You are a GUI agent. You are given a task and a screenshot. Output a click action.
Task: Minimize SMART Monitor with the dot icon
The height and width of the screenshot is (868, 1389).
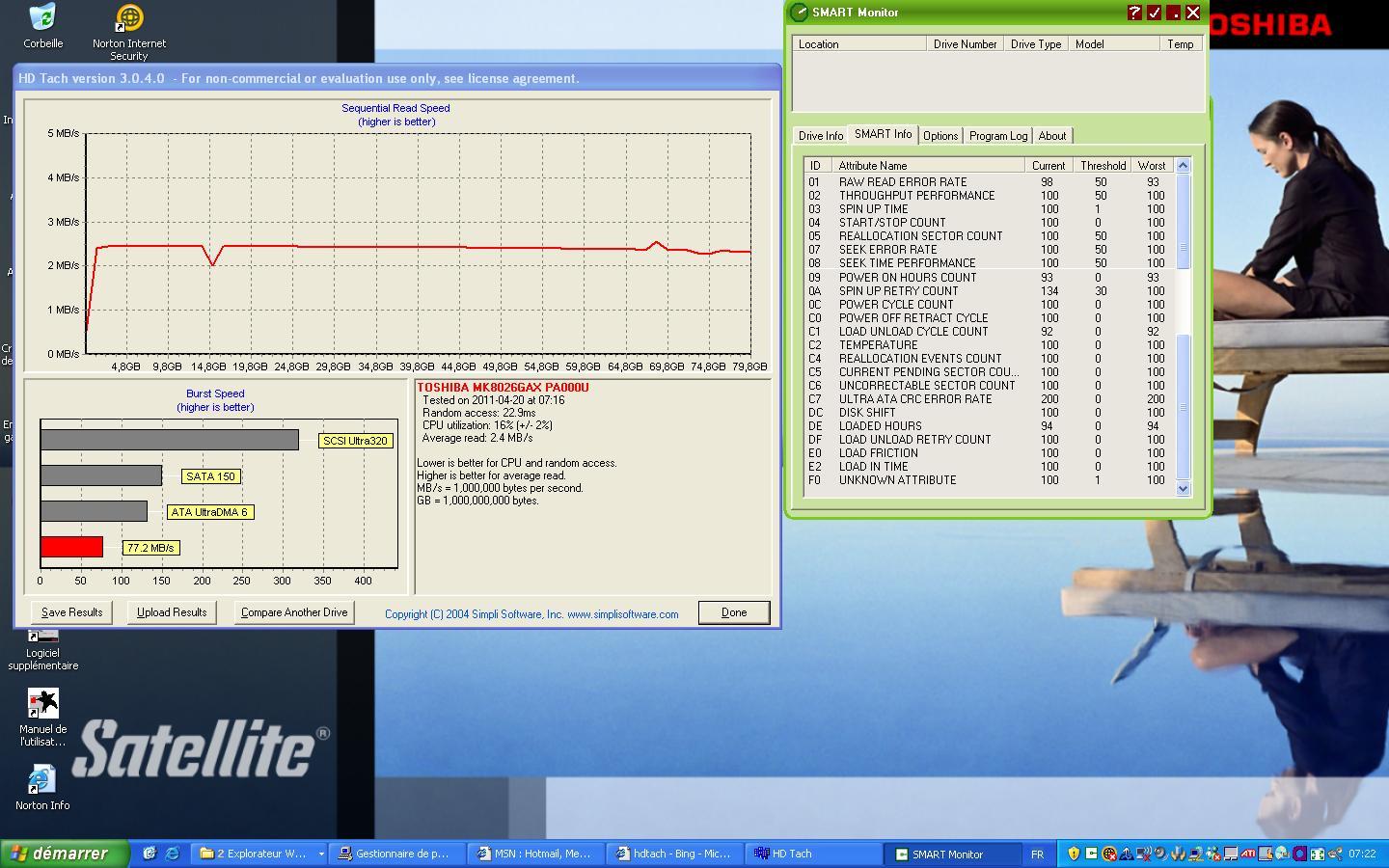tap(1173, 13)
